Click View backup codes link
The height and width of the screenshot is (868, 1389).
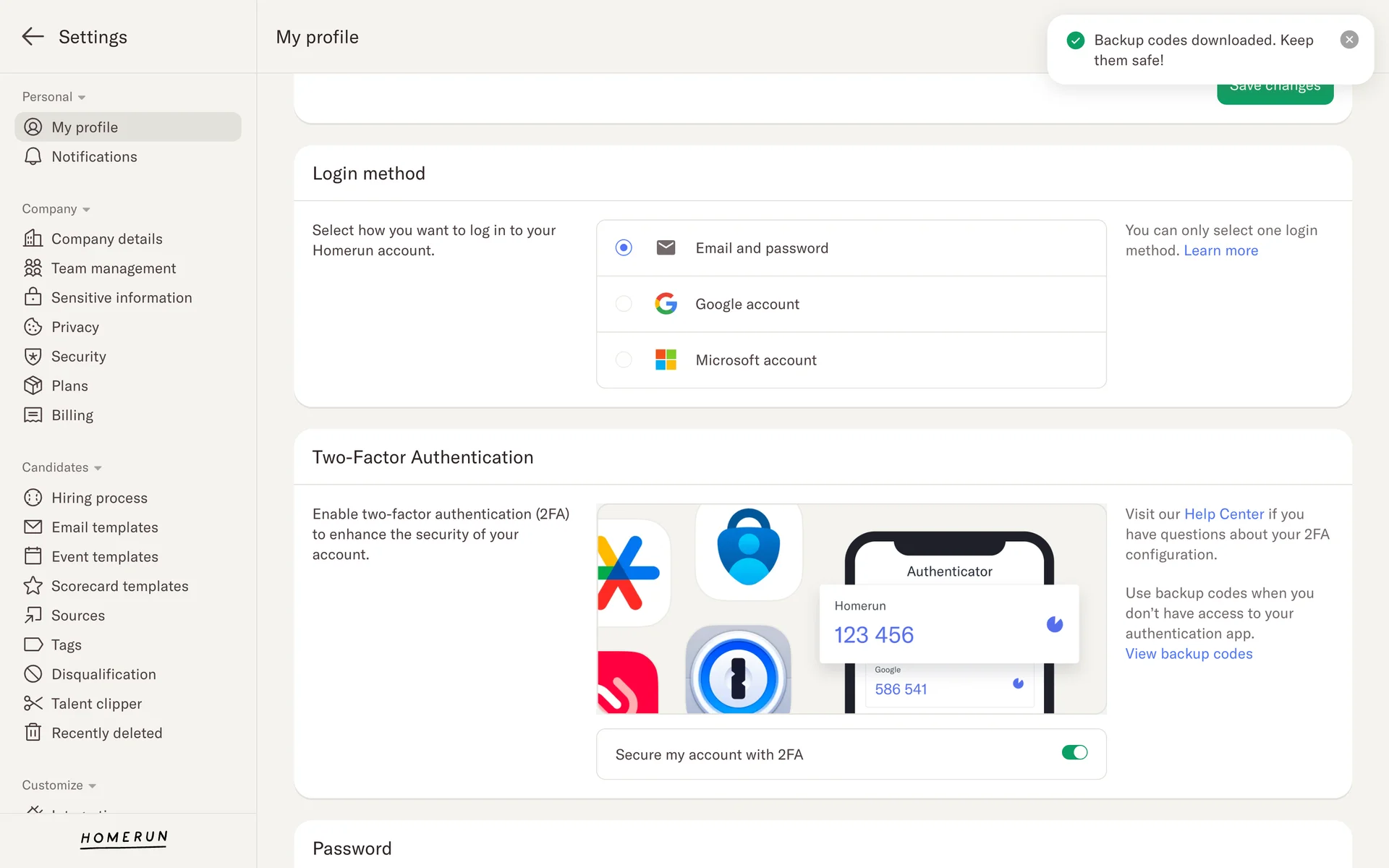[1189, 654]
